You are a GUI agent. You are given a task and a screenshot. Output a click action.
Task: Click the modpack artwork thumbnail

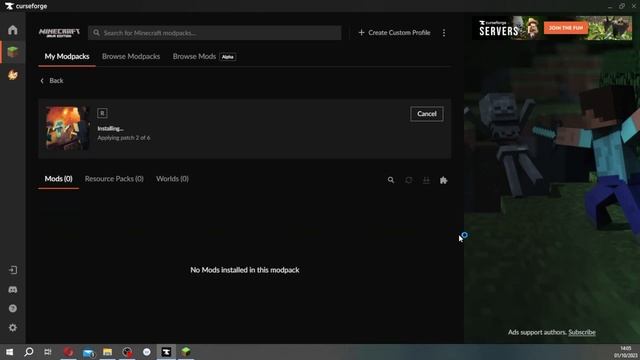click(67, 129)
